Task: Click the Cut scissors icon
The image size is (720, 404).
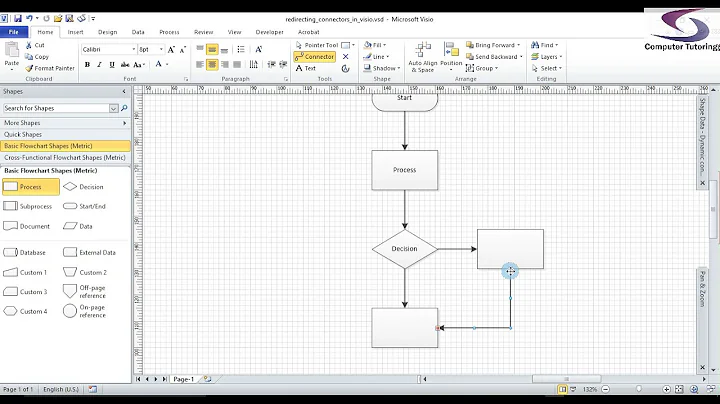Action: tap(29, 45)
